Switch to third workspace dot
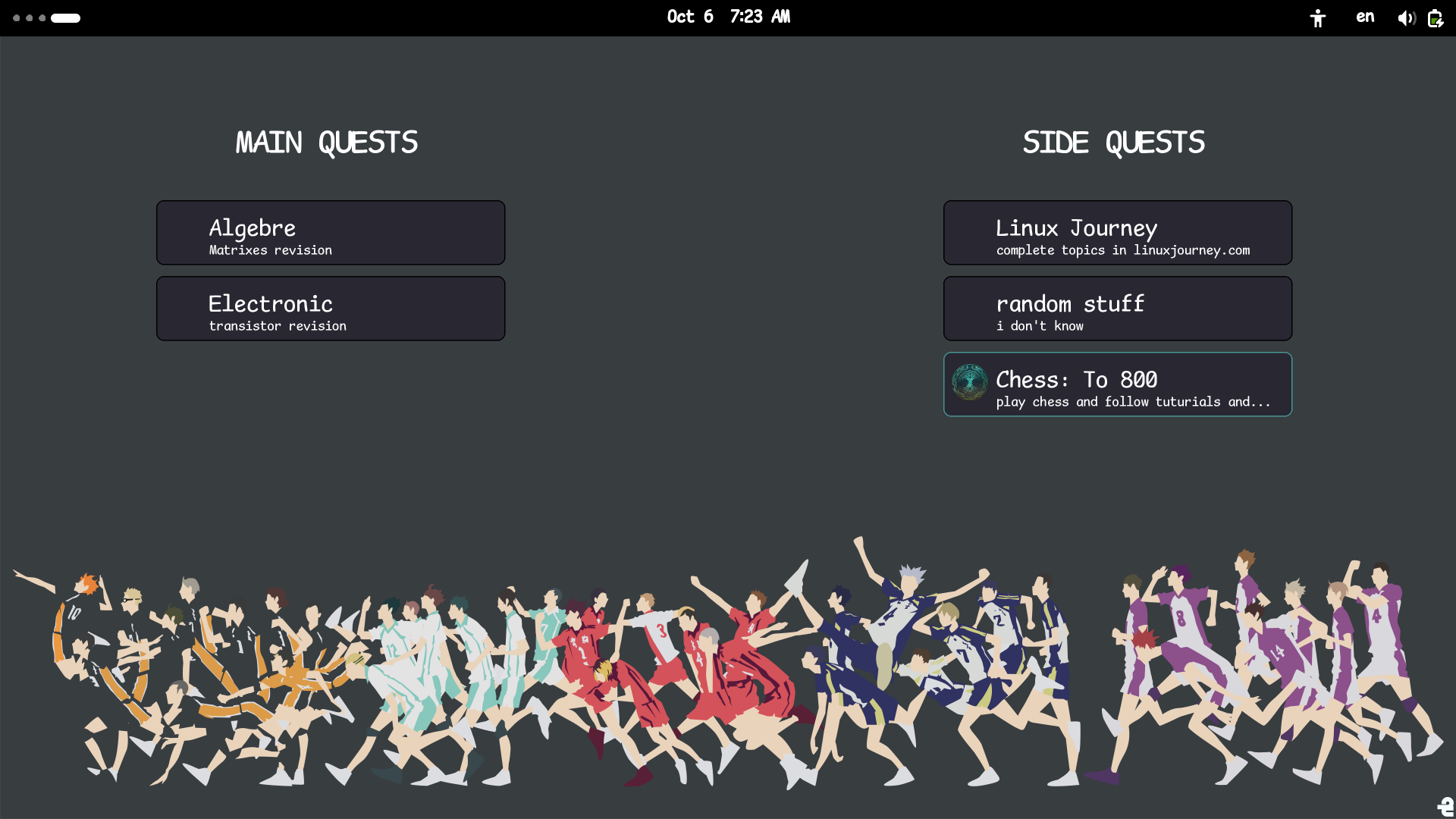Viewport: 1456px width, 819px height. 42,18
